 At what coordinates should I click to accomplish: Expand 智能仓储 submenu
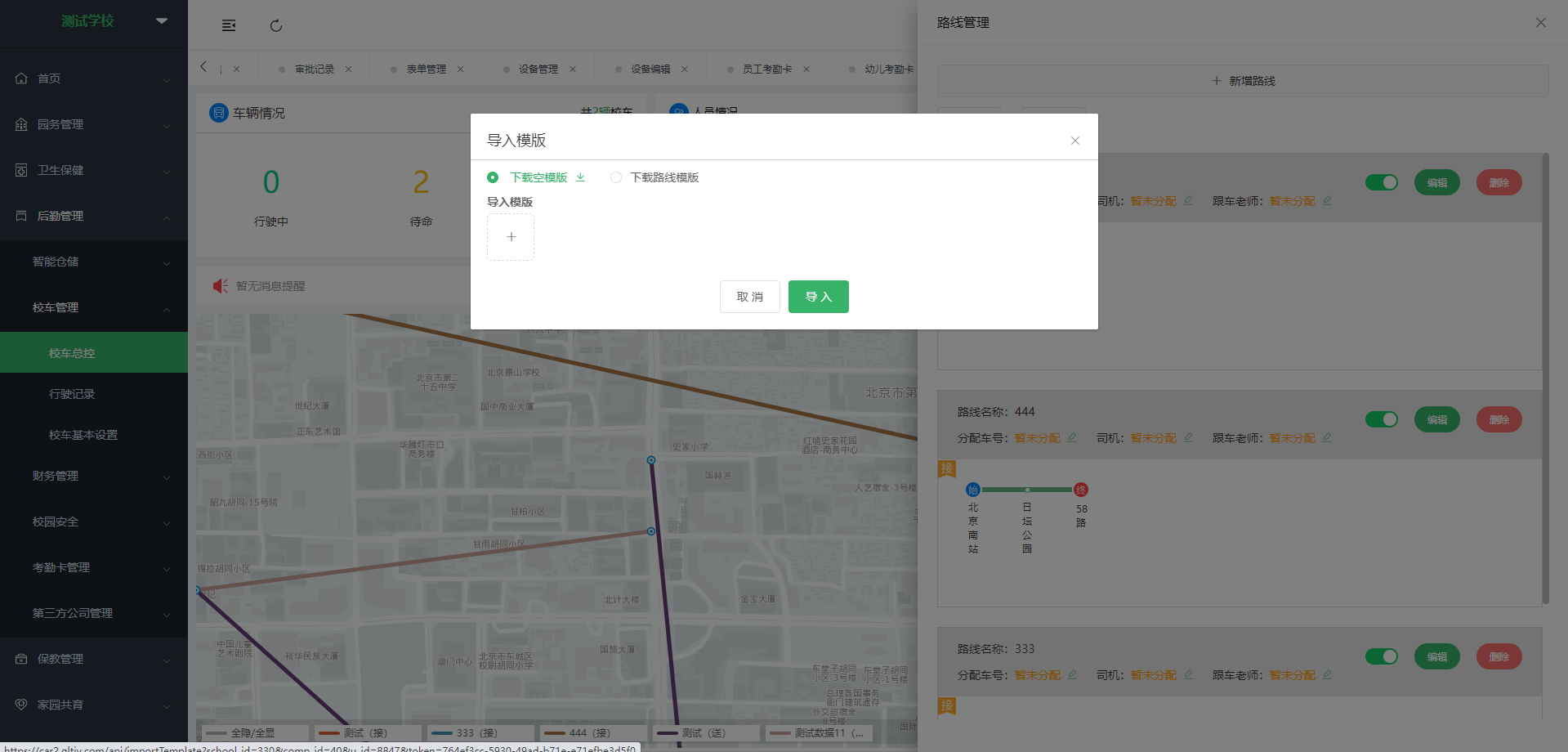tap(94, 262)
